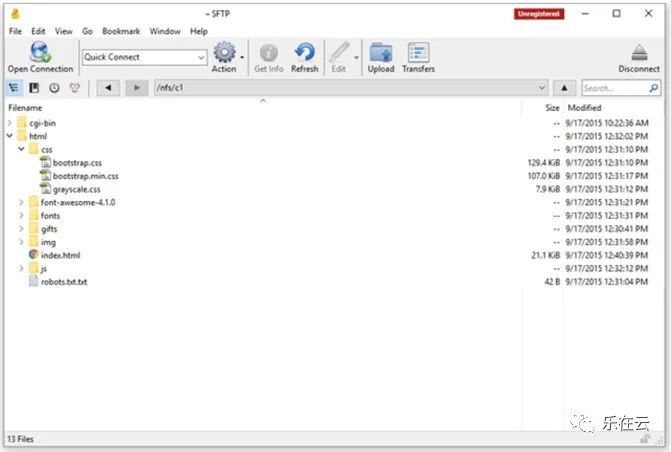Viewport: 671px width, 452px height.
Task: Expand the gifts folder
Action: point(21,229)
